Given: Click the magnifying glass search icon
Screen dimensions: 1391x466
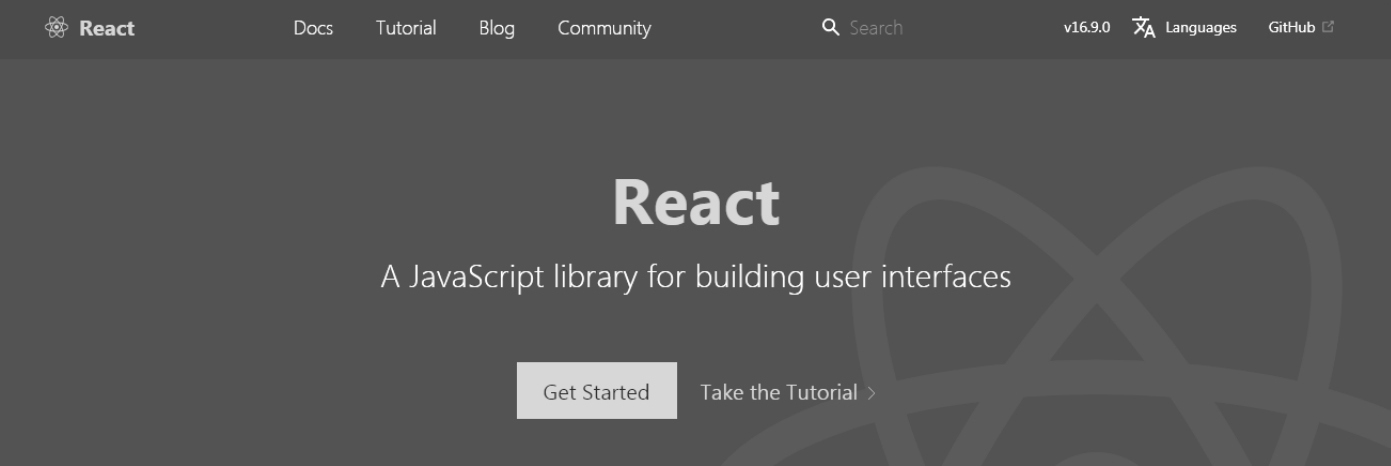Looking at the screenshot, I should 830,28.
